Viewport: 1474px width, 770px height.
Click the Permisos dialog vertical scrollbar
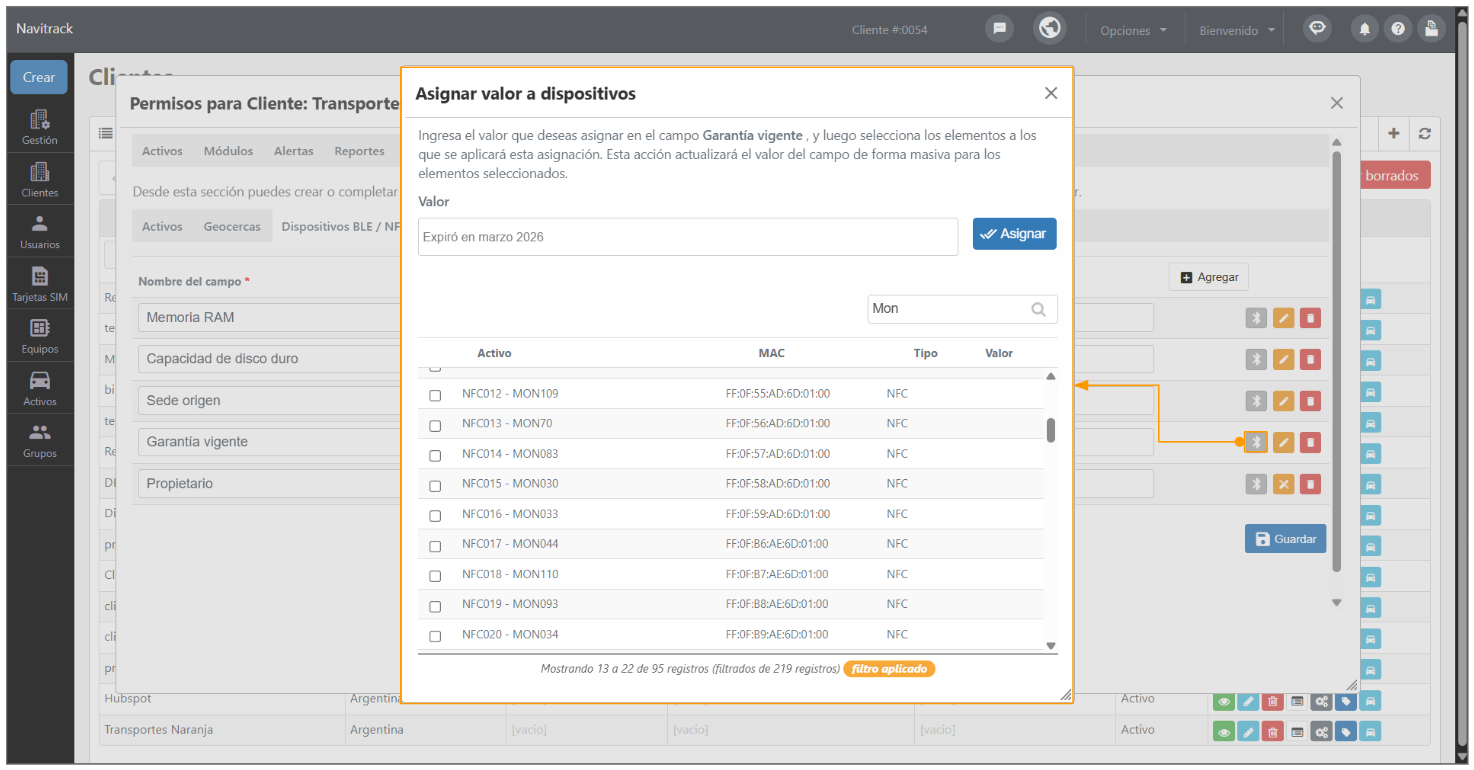(x=1336, y=360)
